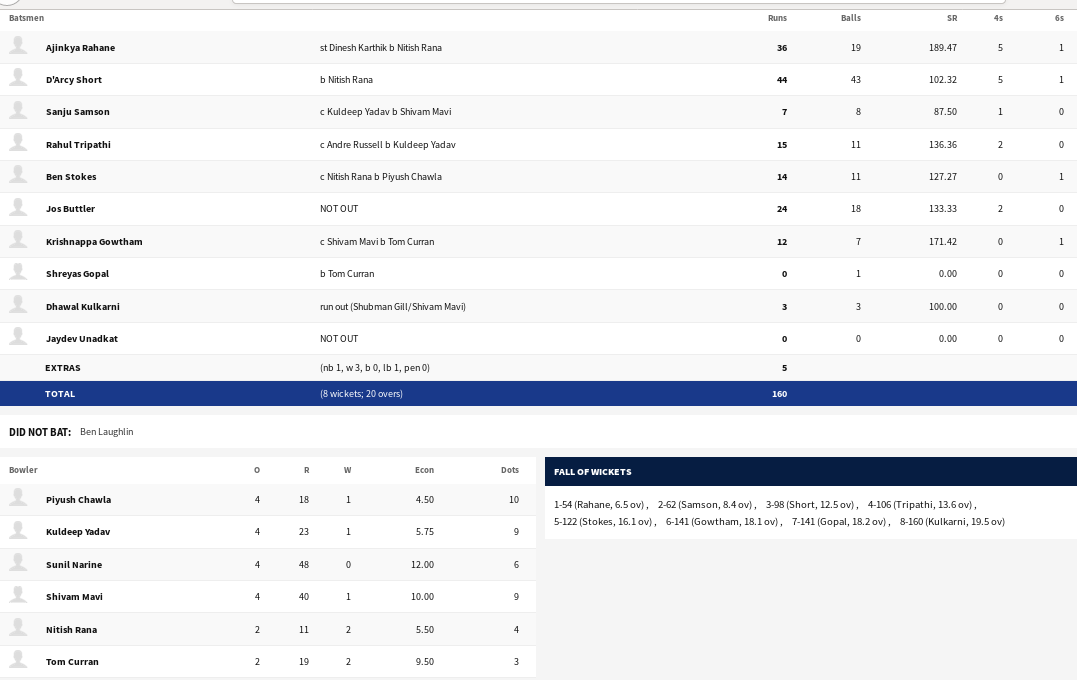1077x680 pixels.
Task: Click Piyush Chawla's dots value 10
Action: tap(514, 500)
